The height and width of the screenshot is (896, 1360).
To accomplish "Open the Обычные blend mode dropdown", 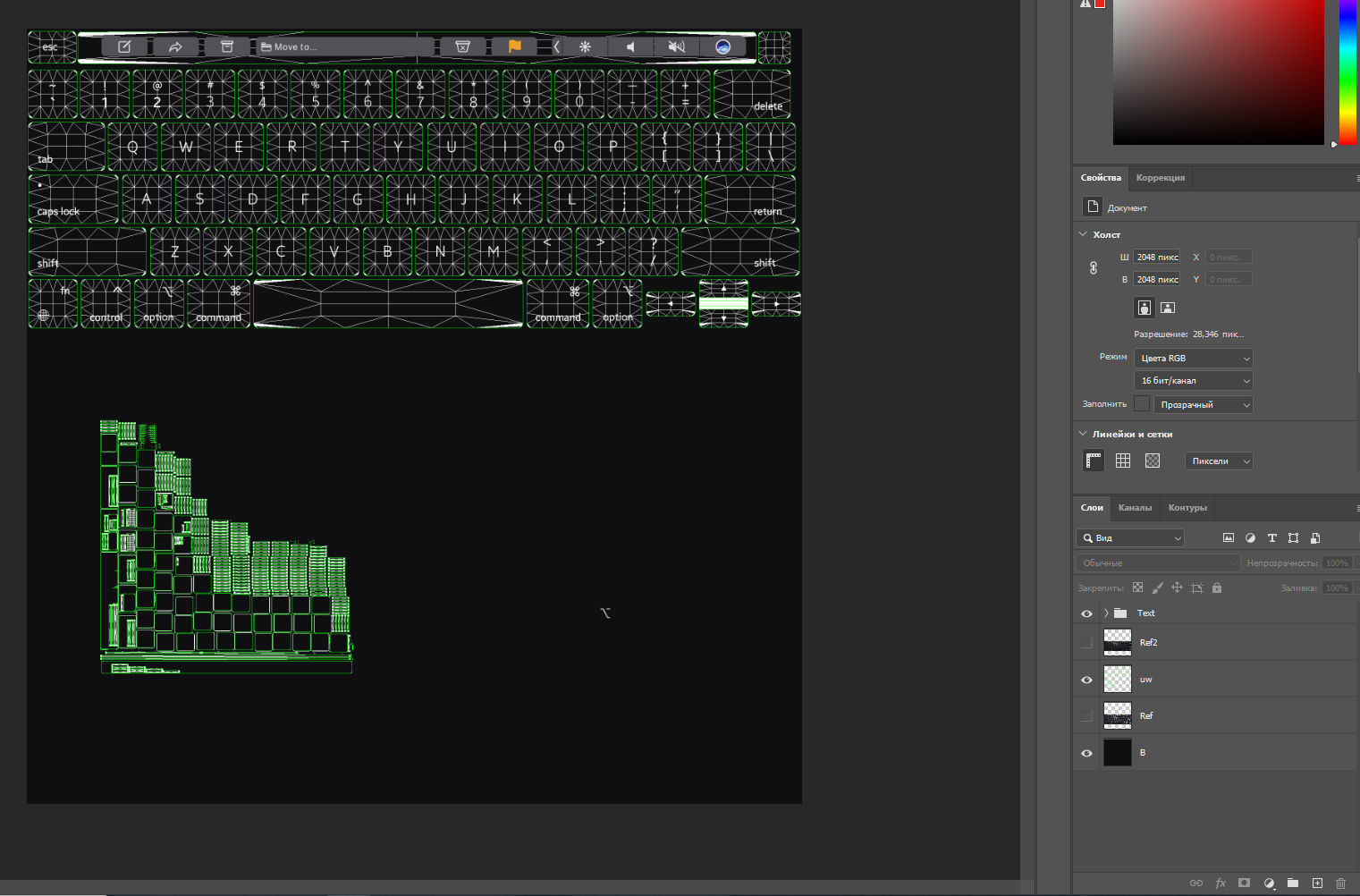I will point(1158,562).
